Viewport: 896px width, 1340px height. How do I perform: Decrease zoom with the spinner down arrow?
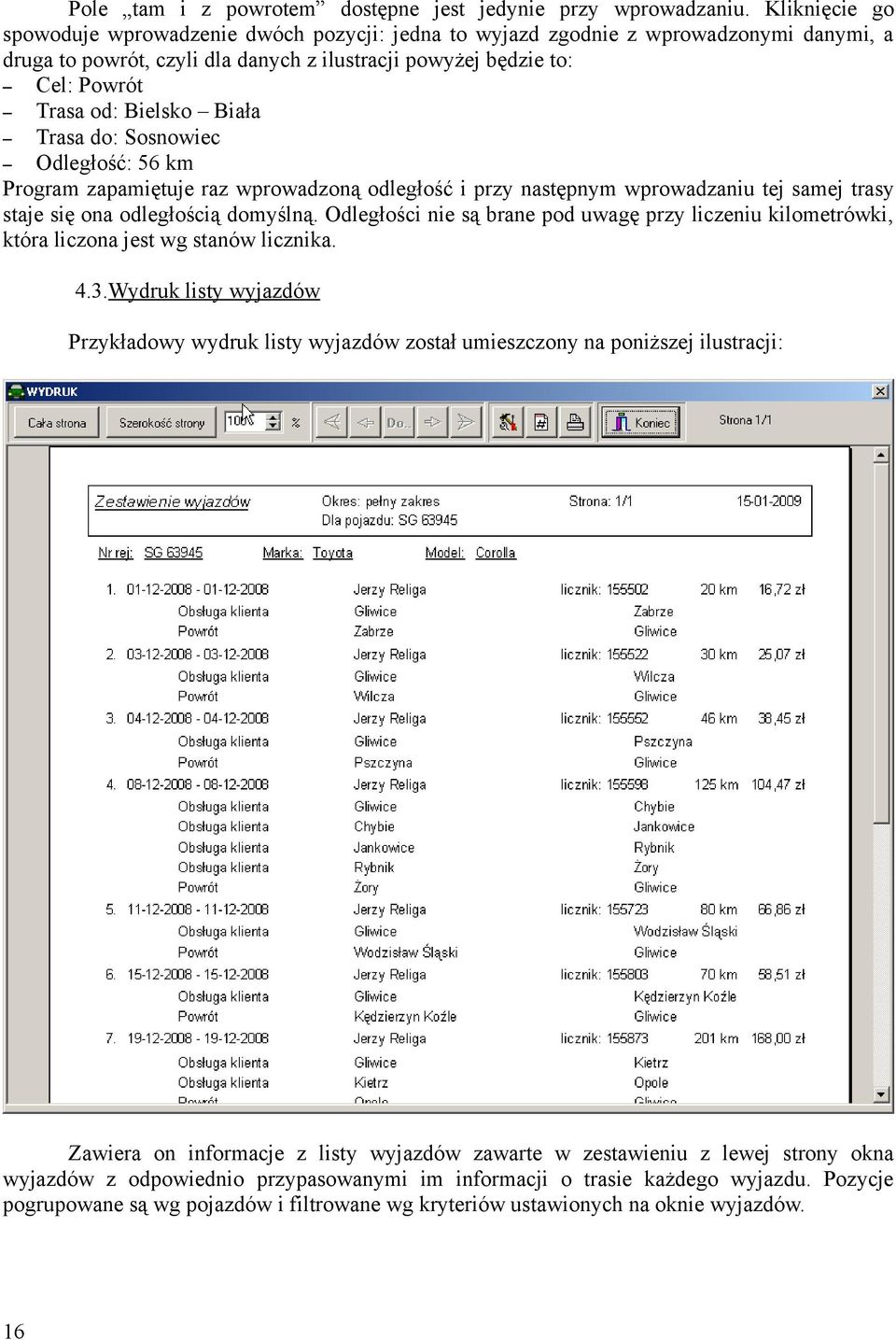[x=273, y=428]
